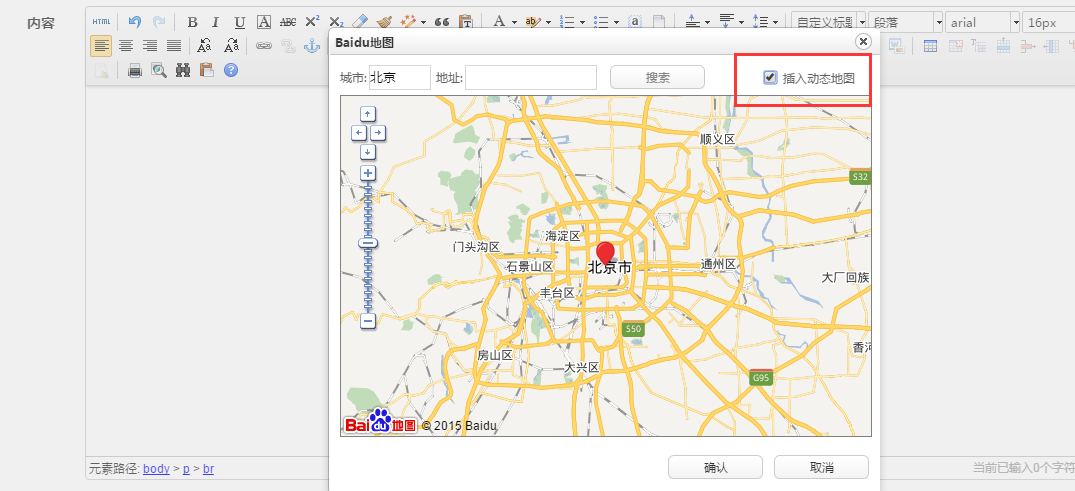Viewport: 1075px width, 491px height.
Task: Click the 搜索 search button
Action: (657, 78)
